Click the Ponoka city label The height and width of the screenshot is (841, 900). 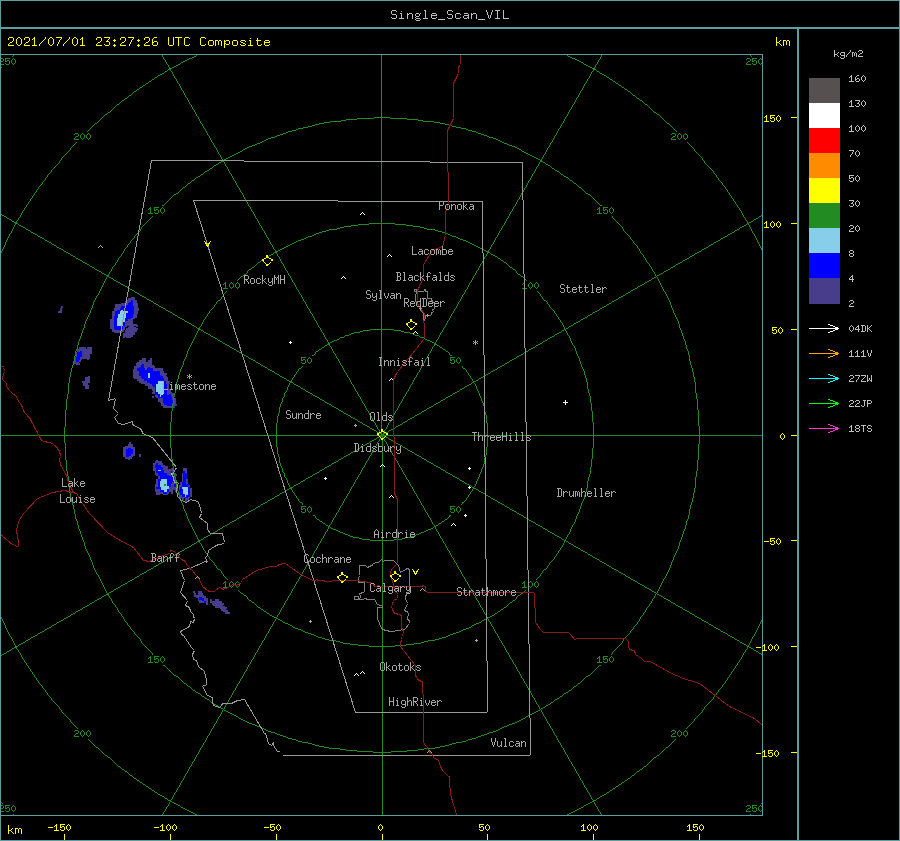point(456,206)
